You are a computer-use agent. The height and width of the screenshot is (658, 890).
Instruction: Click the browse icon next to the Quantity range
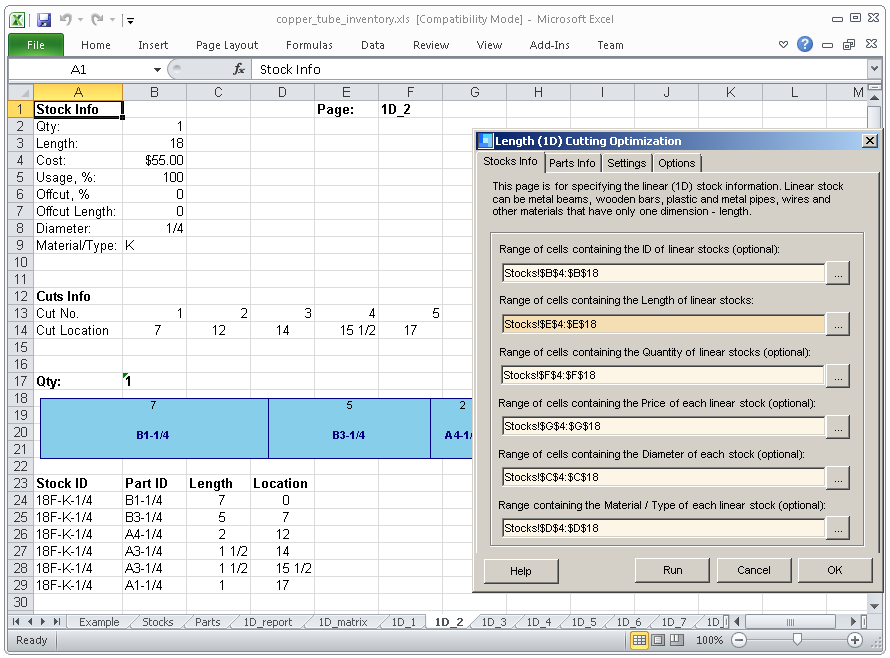coord(839,375)
